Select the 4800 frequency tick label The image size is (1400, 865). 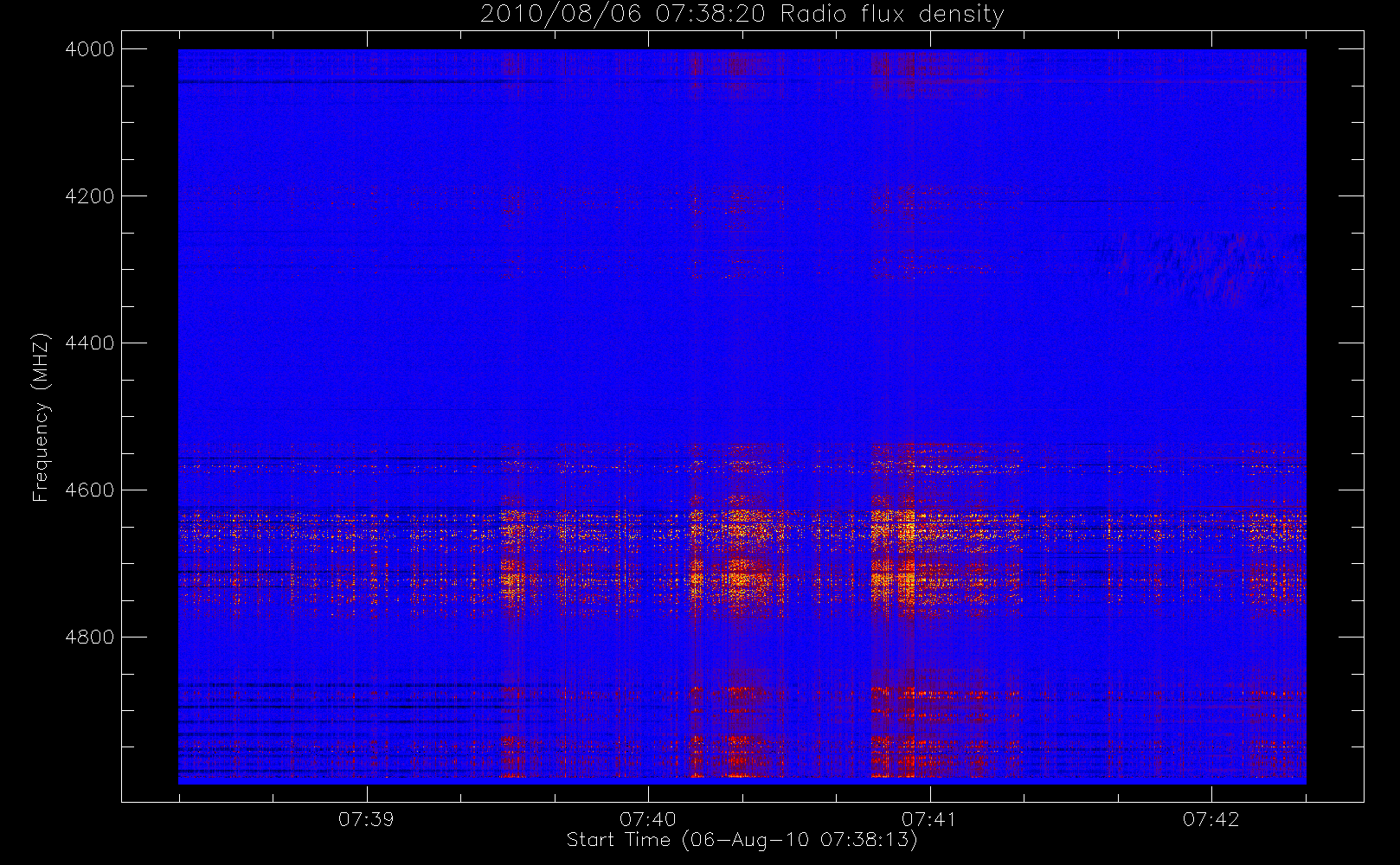tap(90, 638)
